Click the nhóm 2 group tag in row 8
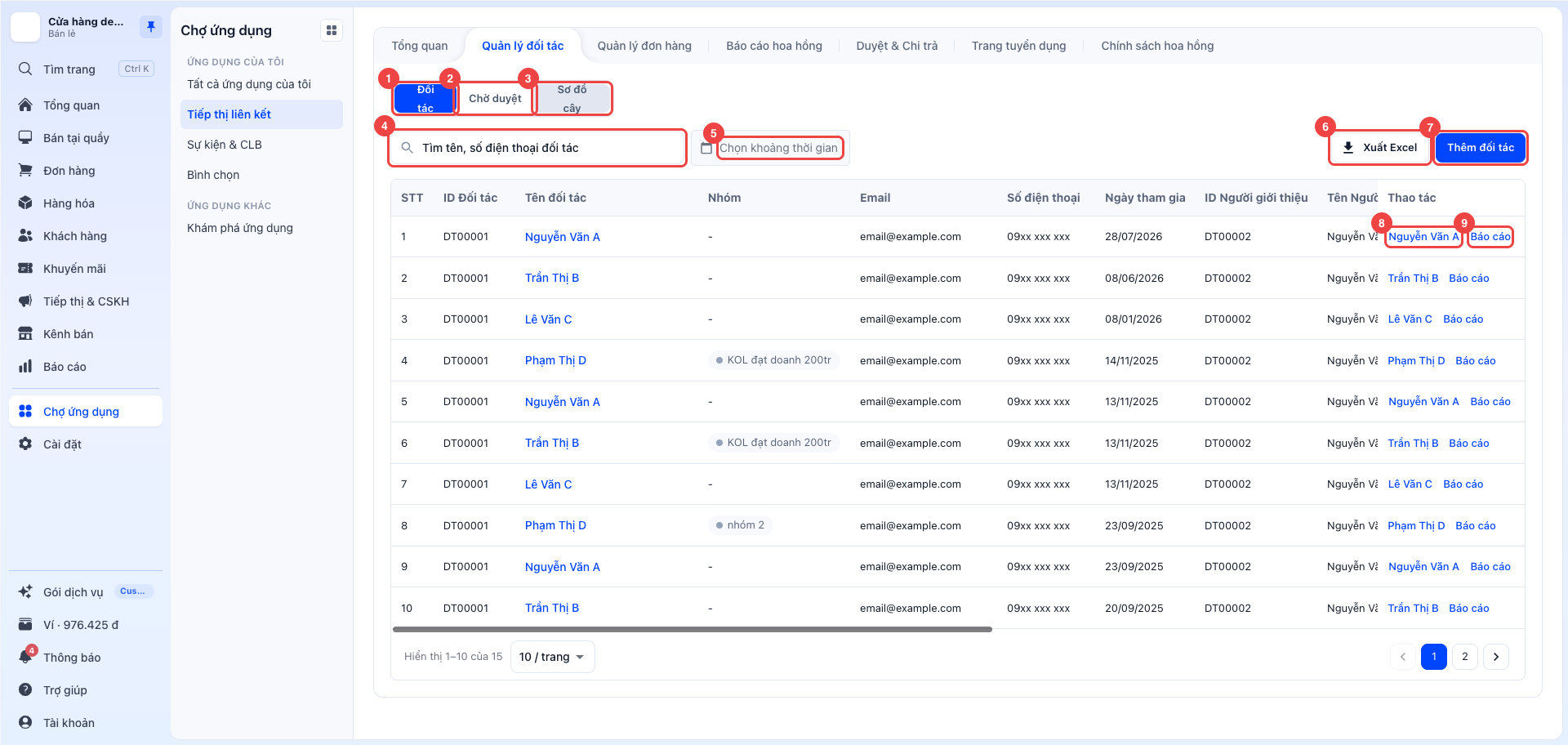Image resolution: width=1568 pixels, height=745 pixels. [740, 525]
